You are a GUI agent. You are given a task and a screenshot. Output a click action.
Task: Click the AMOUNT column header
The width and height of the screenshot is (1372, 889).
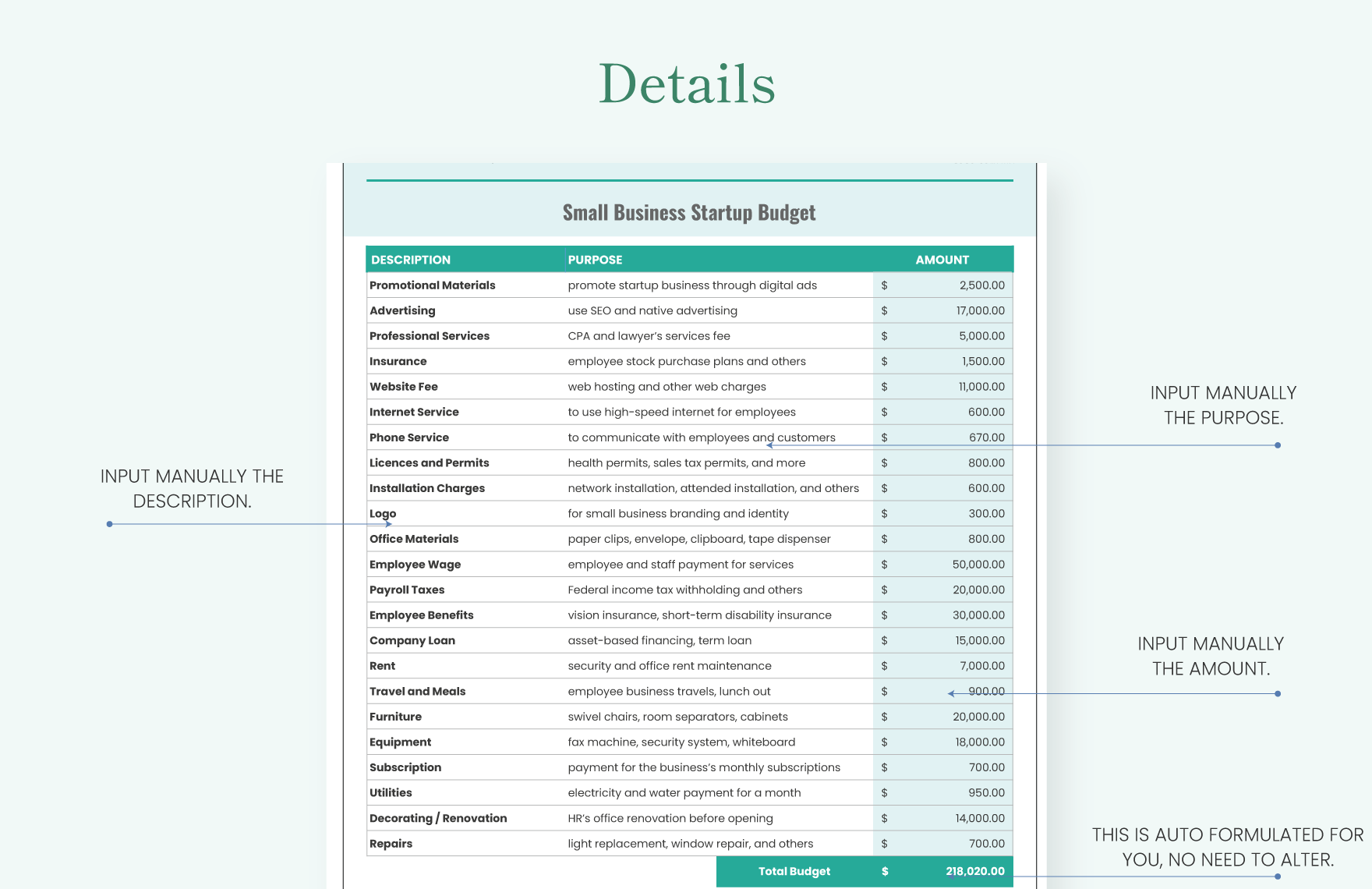942,260
